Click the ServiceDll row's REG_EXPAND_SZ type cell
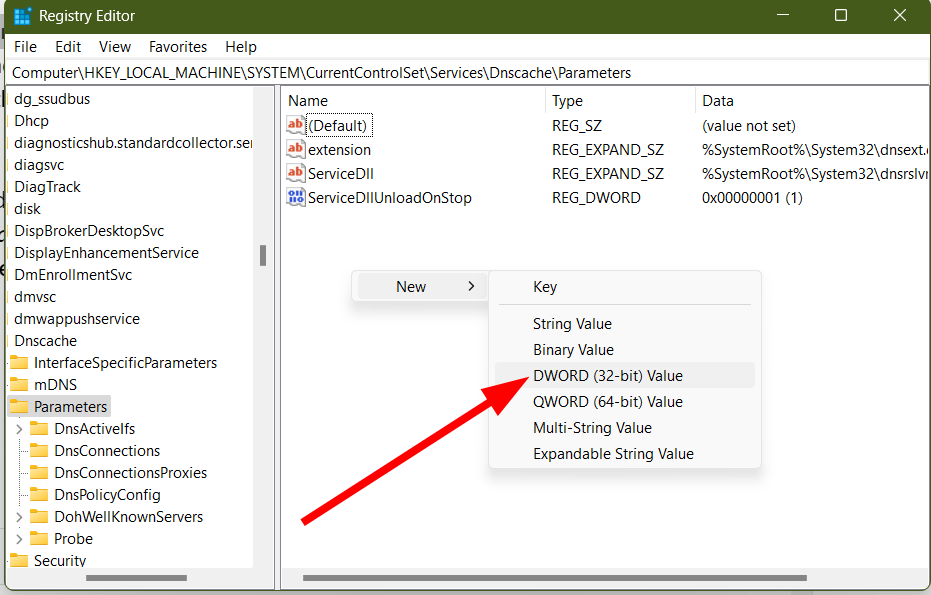This screenshot has width=931, height=595. 608,174
